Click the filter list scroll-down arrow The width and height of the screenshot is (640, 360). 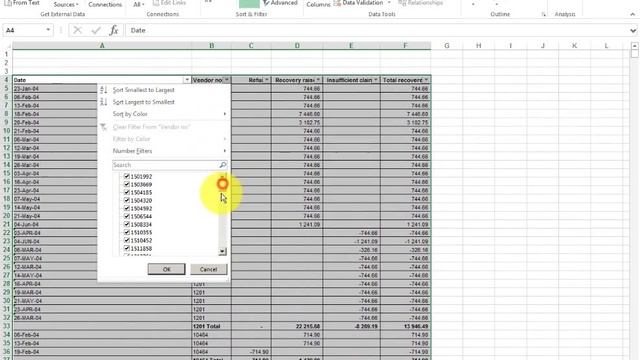[x=222, y=251]
